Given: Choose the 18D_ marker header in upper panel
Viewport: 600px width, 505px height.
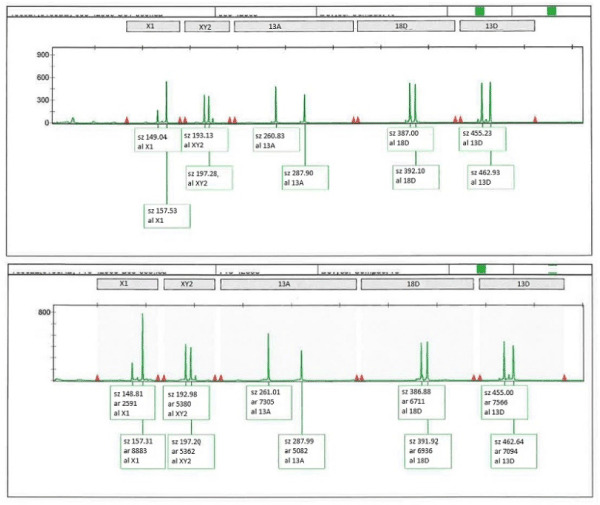Looking at the screenshot, I should coord(405,27).
